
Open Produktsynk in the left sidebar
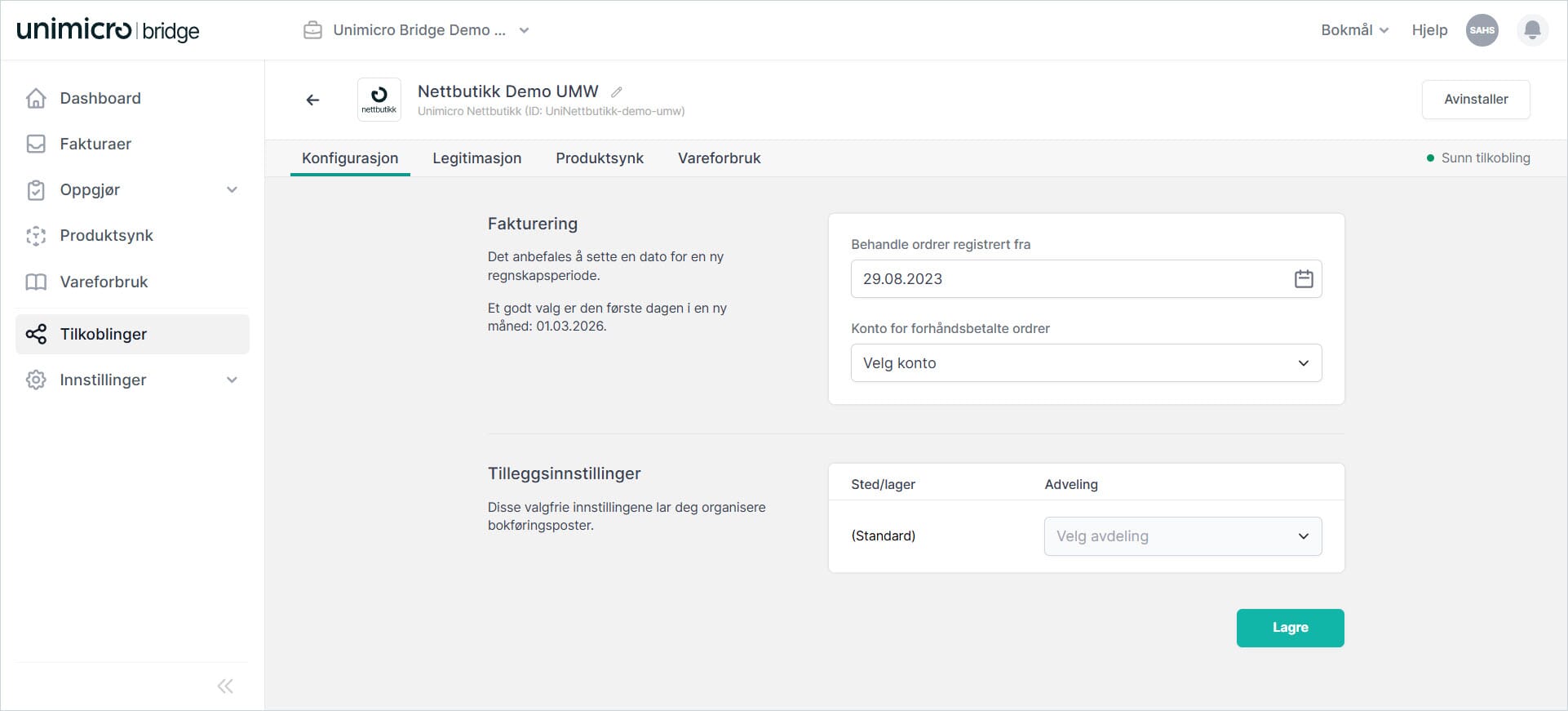pyautogui.click(x=106, y=235)
